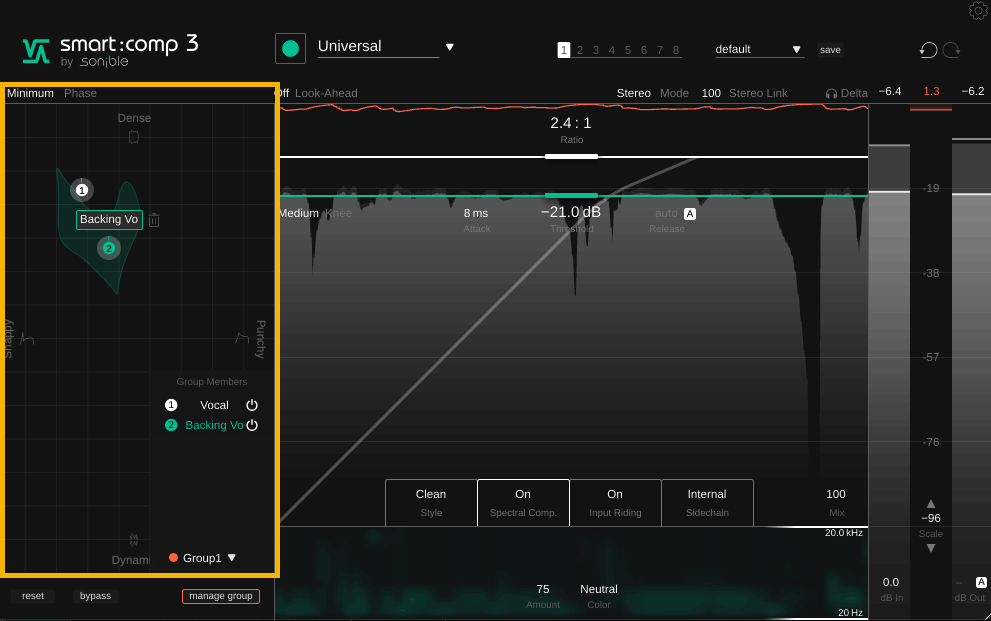The height and width of the screenshot is (621, 991).
Task: Delete Backing Vo using the trash icon
Action: click(x=154, y=219)
